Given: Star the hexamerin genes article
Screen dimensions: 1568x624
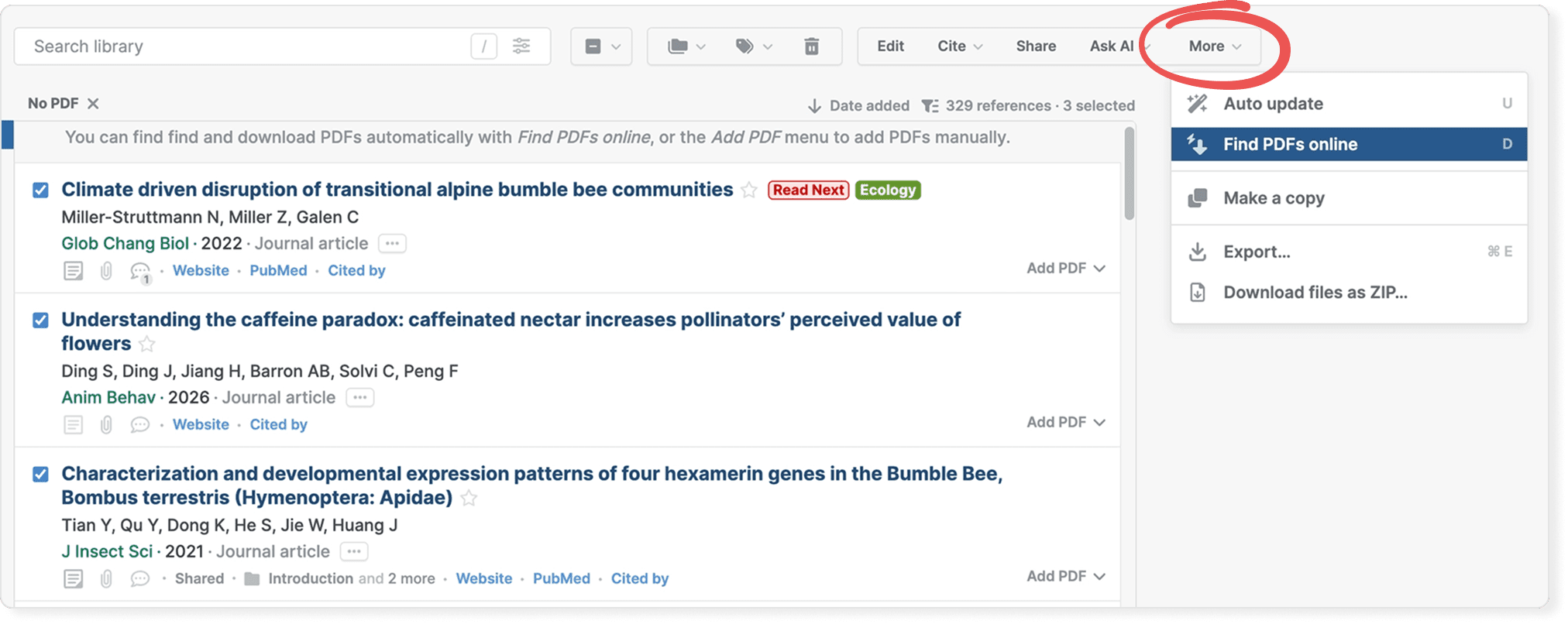Looking at the screenshot, I should tap(469, 499).
